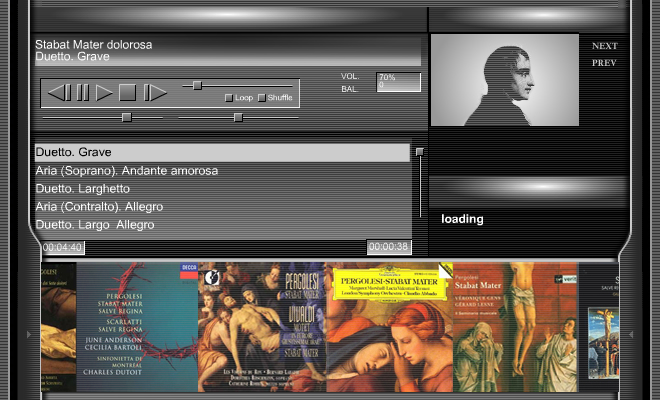The image size is (660, 400).
Task: Select track 'Duetto. Grave' in playlist
Action: coord(222,152)
